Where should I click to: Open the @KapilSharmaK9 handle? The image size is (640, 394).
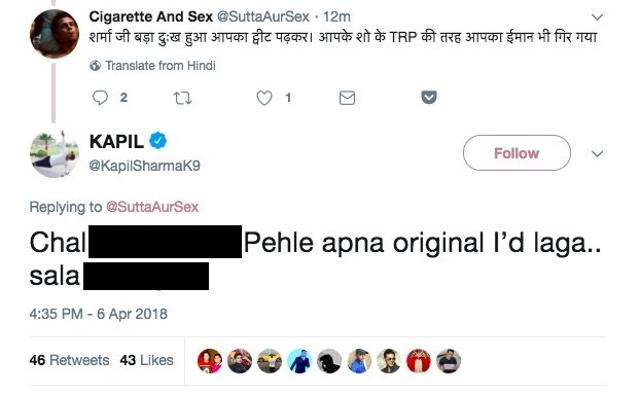(144, 166)
